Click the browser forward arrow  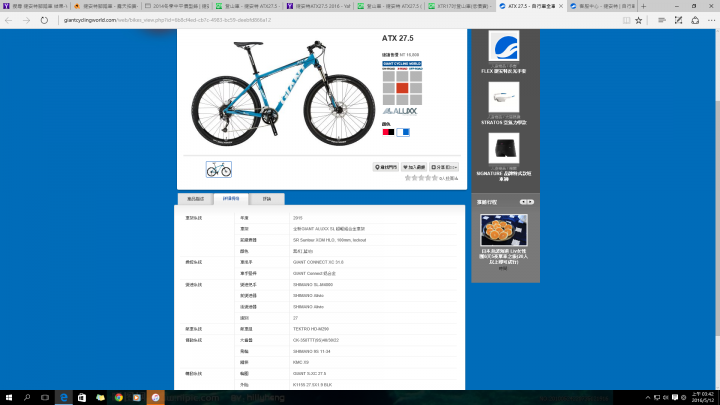[x=26, y=20]
